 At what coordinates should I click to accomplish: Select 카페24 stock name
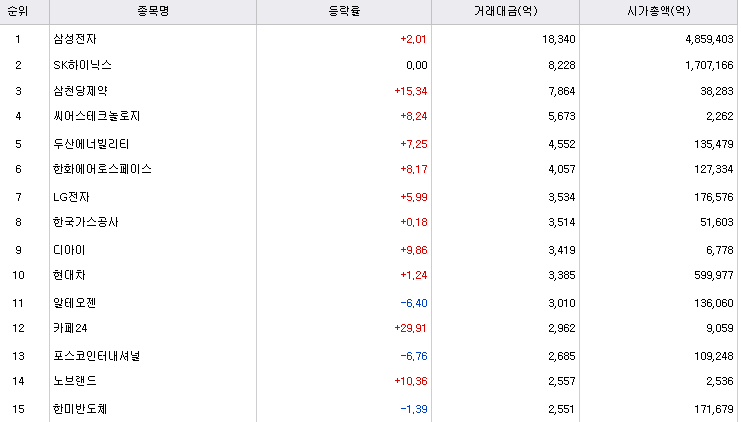point(70,327)
